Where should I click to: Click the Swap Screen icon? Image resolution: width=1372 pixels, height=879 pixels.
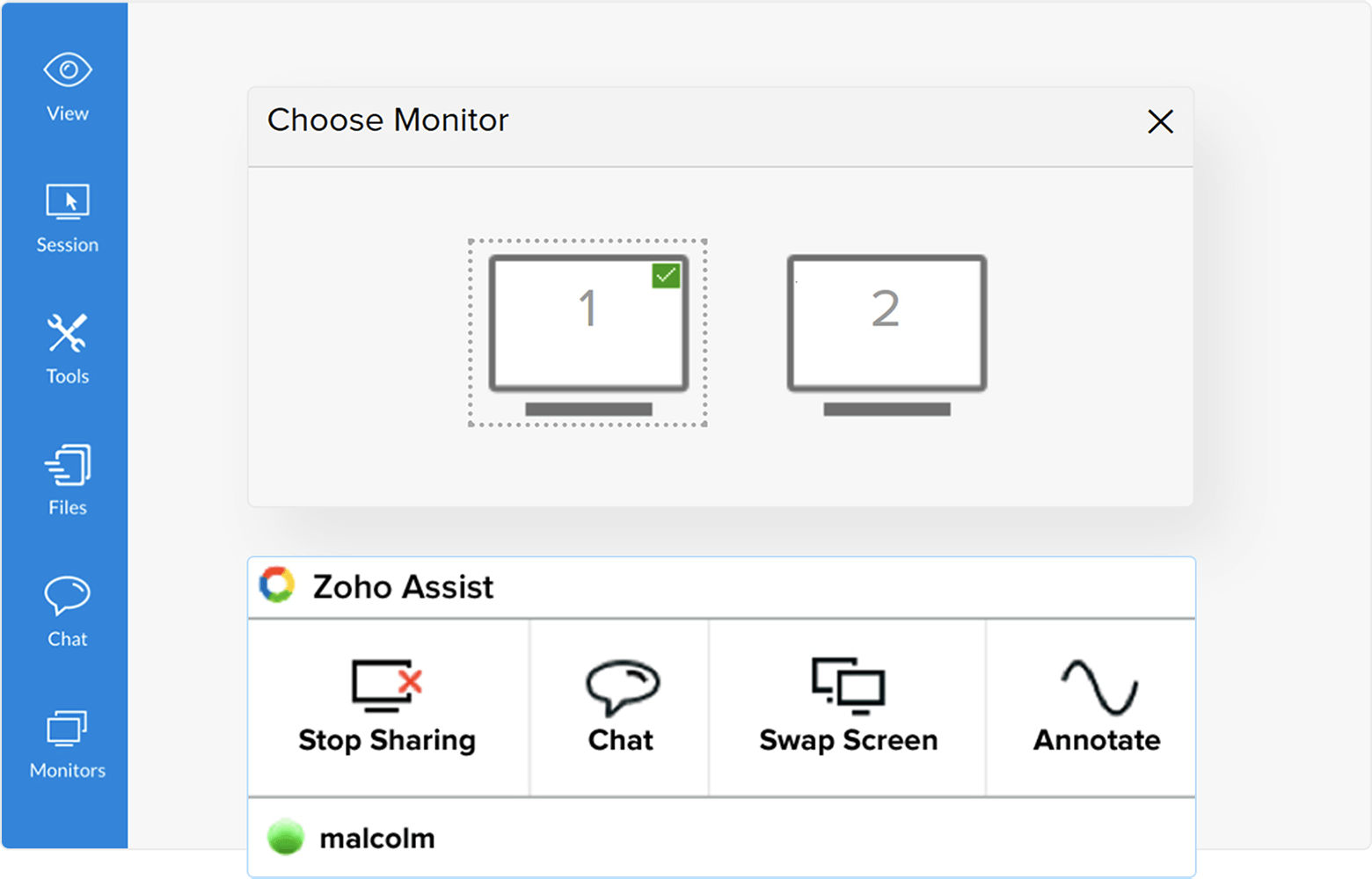(848, 685)
